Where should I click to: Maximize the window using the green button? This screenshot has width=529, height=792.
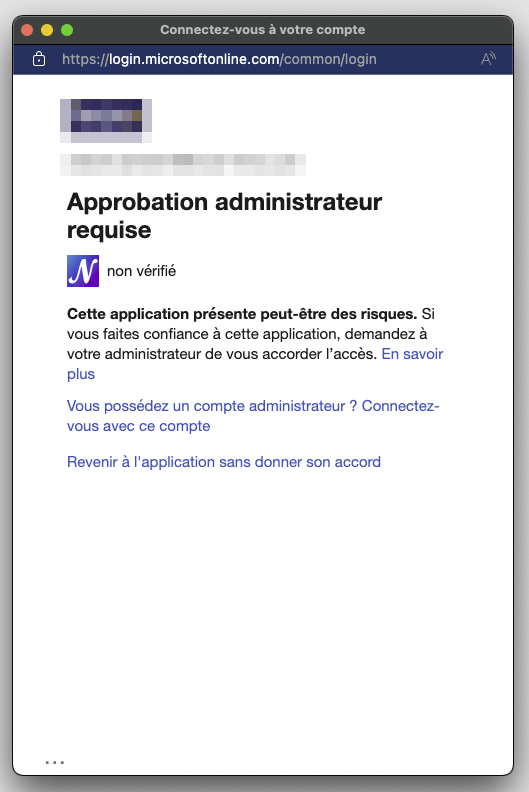(67, 30)
